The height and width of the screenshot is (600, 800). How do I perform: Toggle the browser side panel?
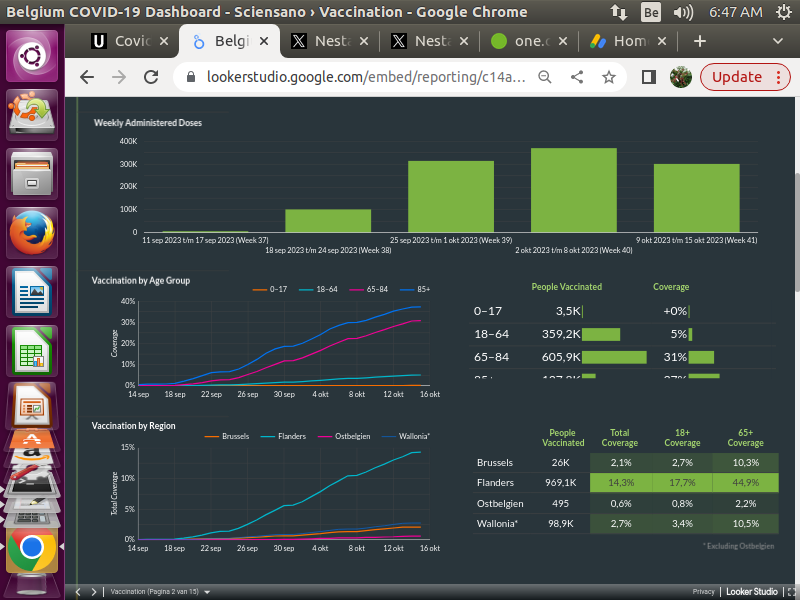click(x=648, y=77)
